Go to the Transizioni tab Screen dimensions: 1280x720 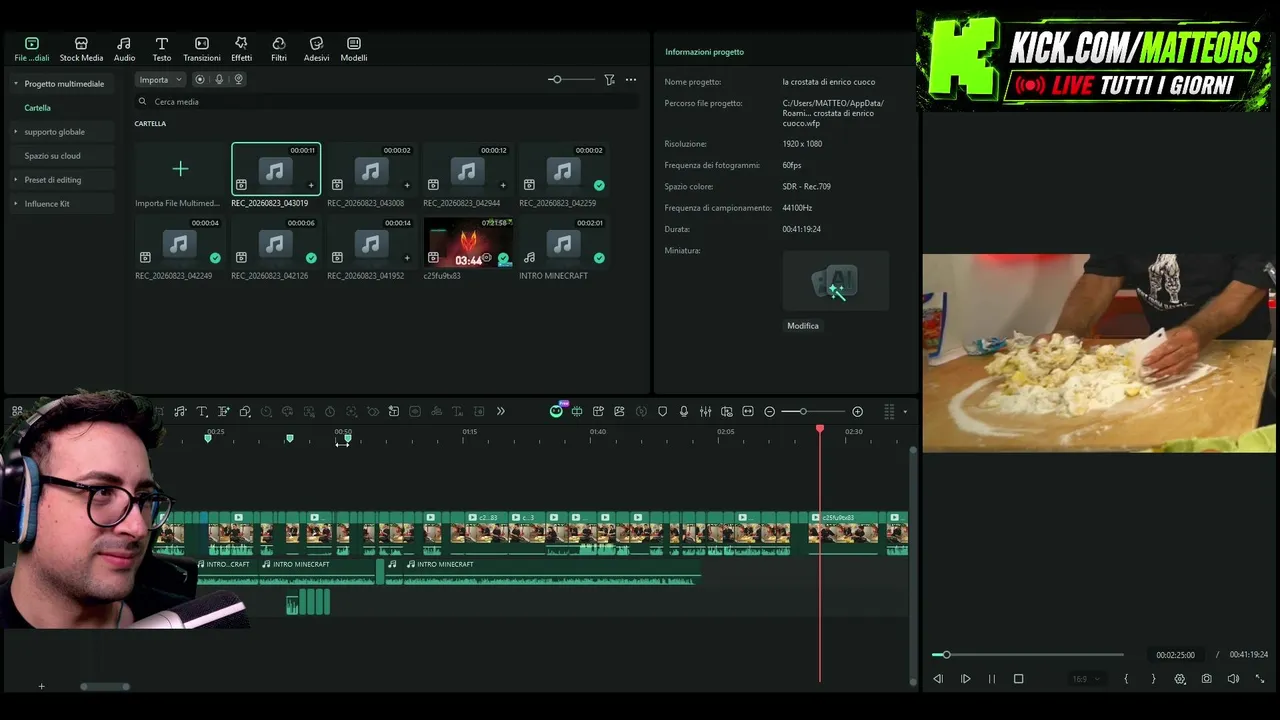click(x=202, y=49)
